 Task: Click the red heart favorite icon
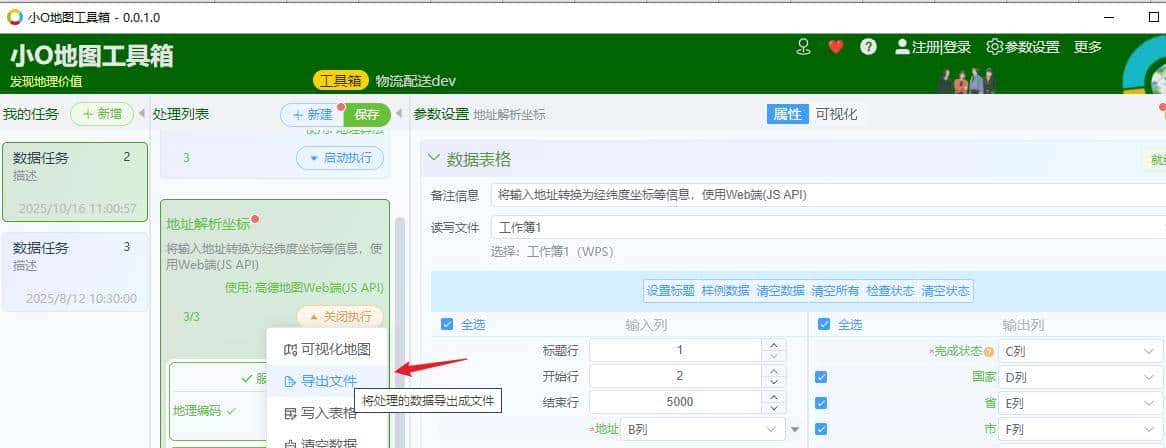point(836,47)
